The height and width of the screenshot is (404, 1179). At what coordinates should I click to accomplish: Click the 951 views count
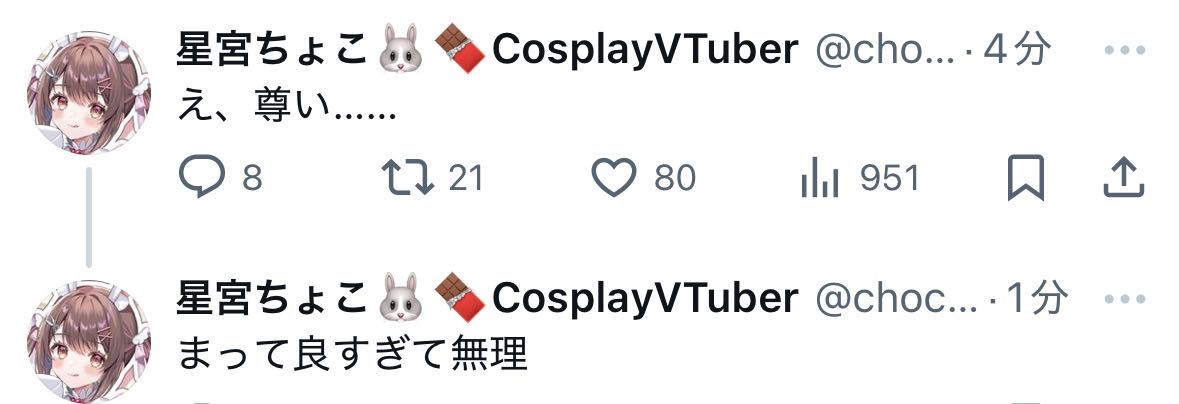(x=890, y=178)
